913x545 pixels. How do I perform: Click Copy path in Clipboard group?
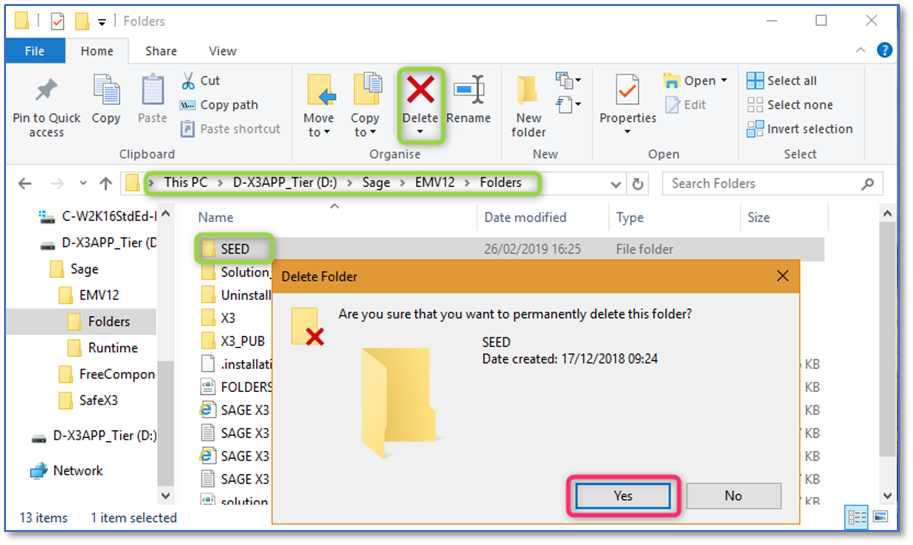tap(219, 105)
